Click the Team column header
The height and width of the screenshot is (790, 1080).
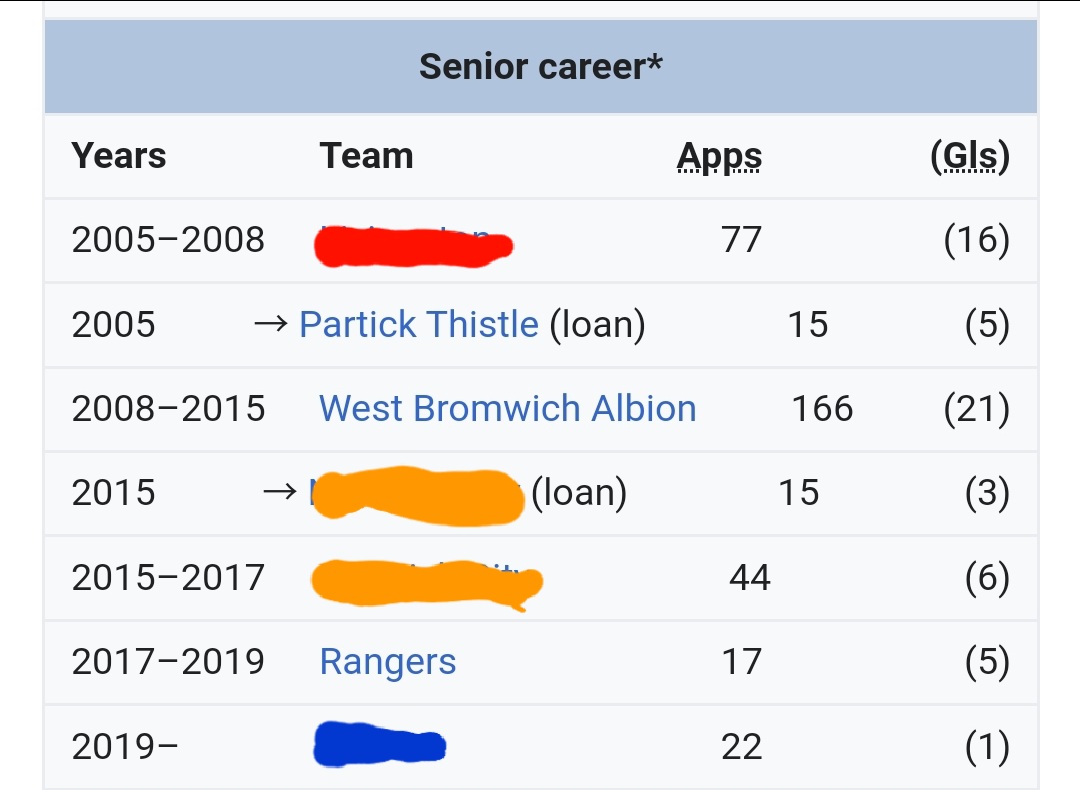tap(366, 156)
